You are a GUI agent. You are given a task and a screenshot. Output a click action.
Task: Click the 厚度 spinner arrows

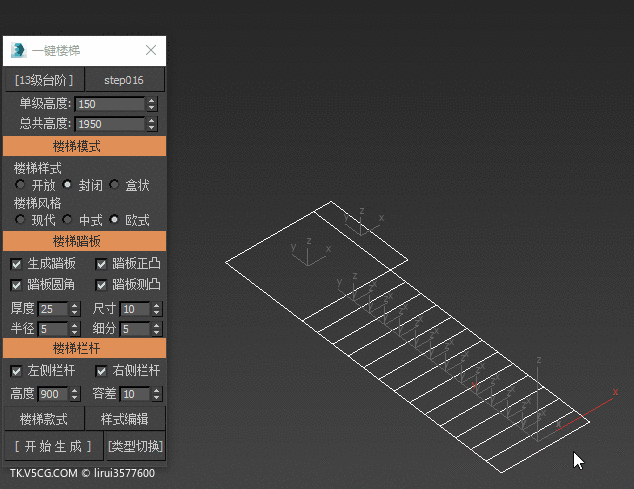pyautogui.click(x=73, y=309)
